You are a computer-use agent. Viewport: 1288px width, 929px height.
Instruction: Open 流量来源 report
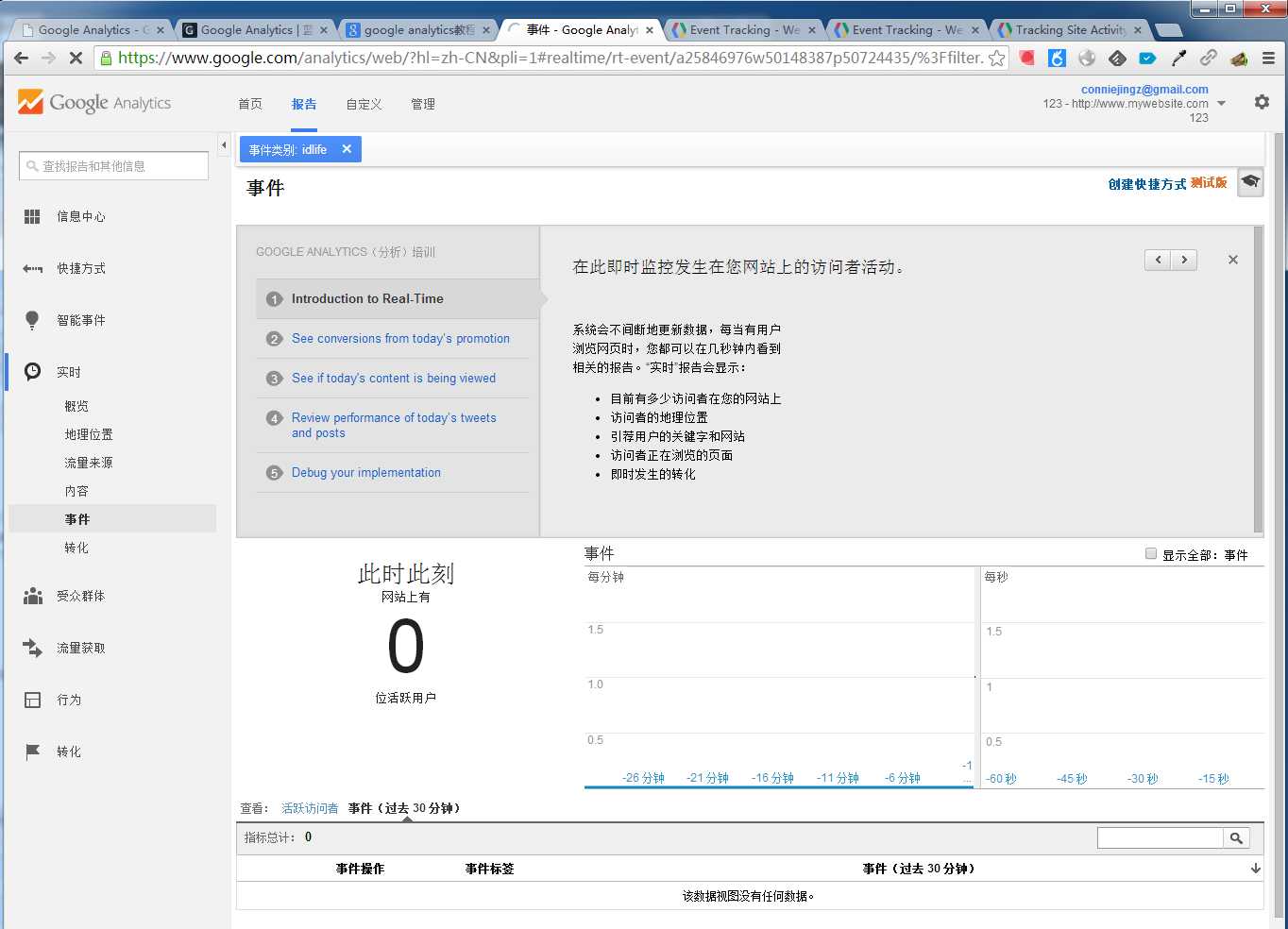[x=89, y=463]
